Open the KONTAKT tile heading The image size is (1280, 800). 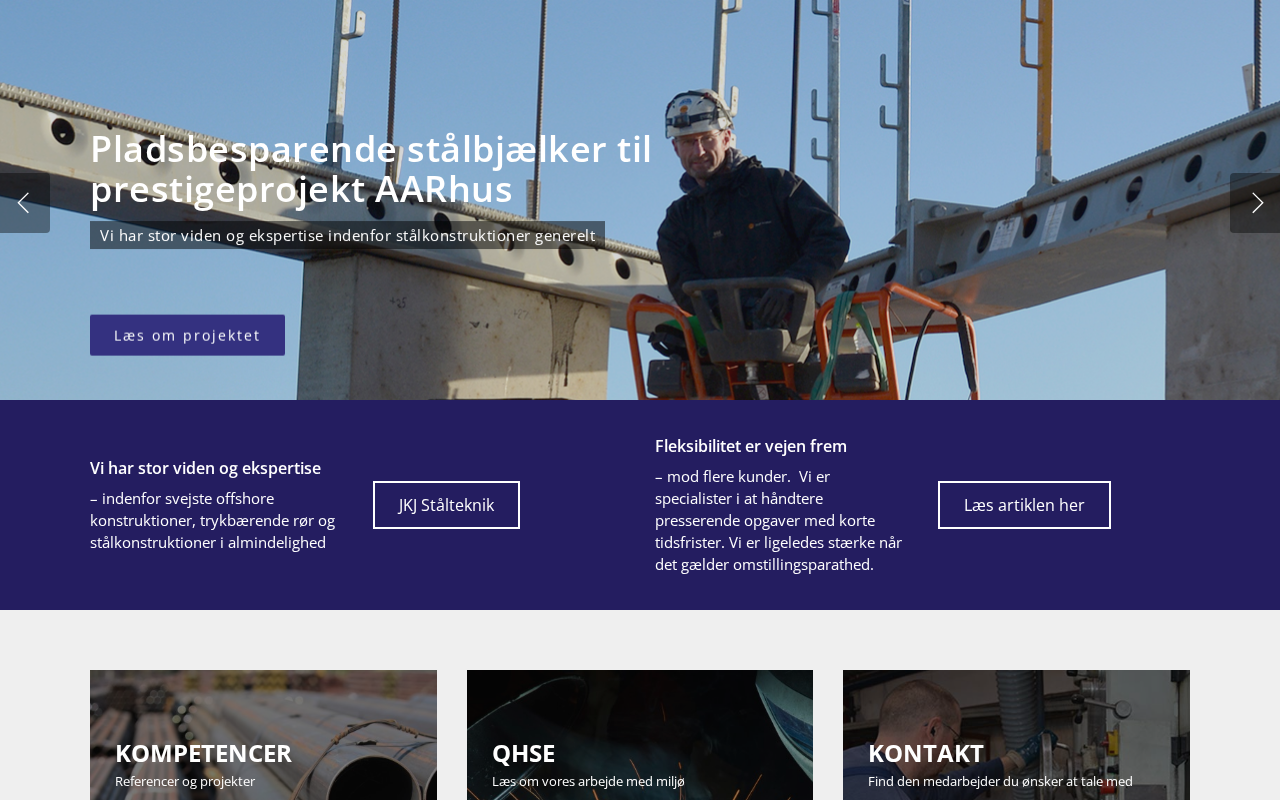click(926, 752)
